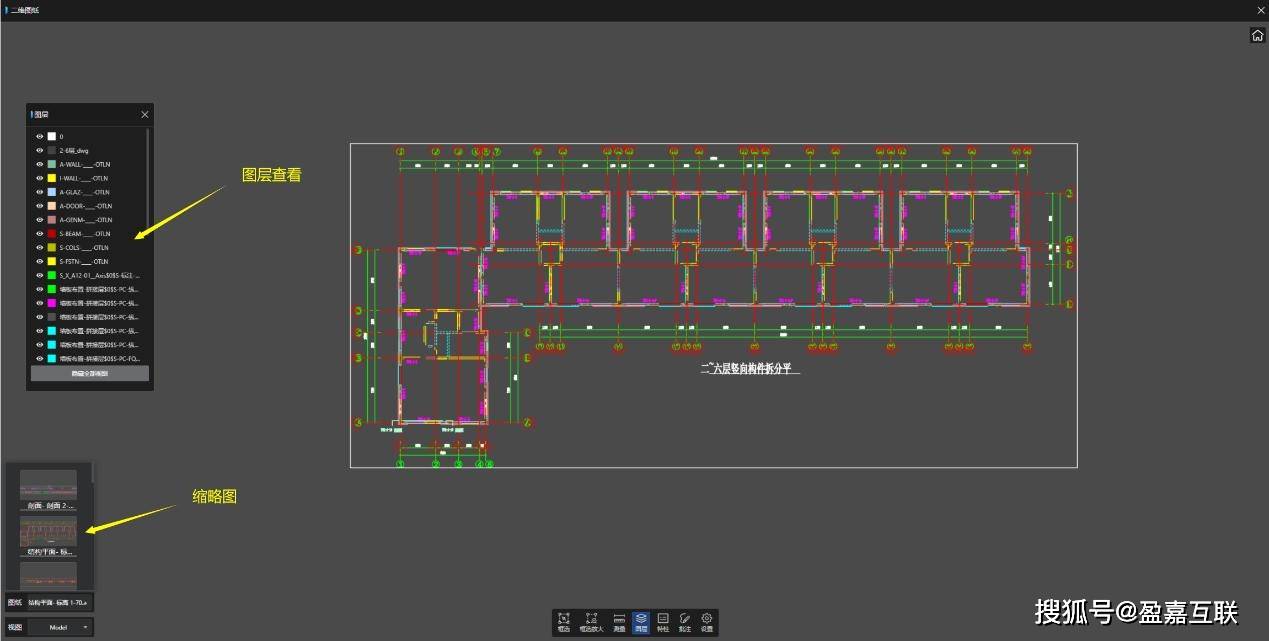Screen dimensions: 1269x641
Task: Open 设置 settings in the bottom toolbar
Action: click(x=707, y=622)
